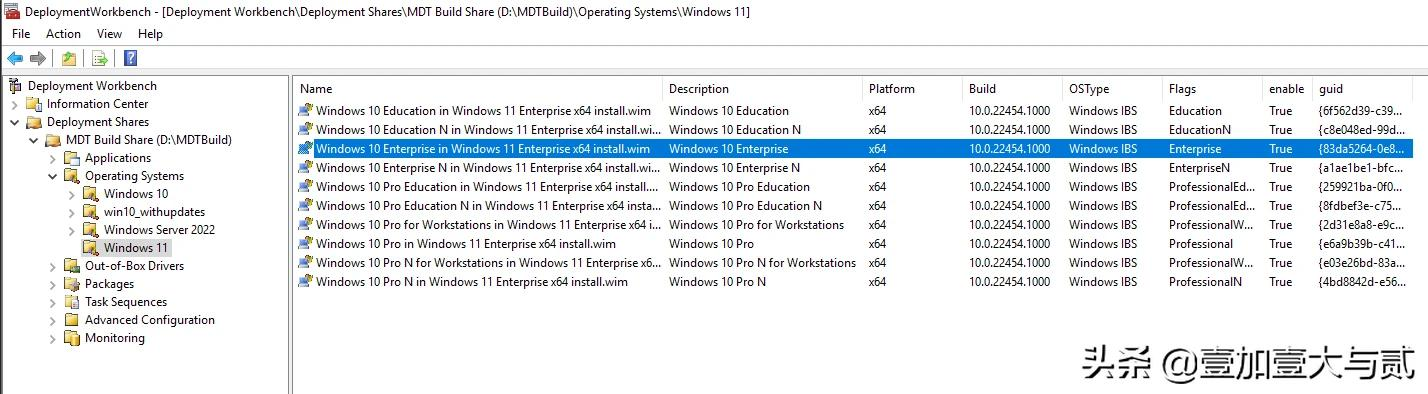Click the 'Professional' flags cell
Viewport: 1428px width, 394px height.
pos(1201,244)
